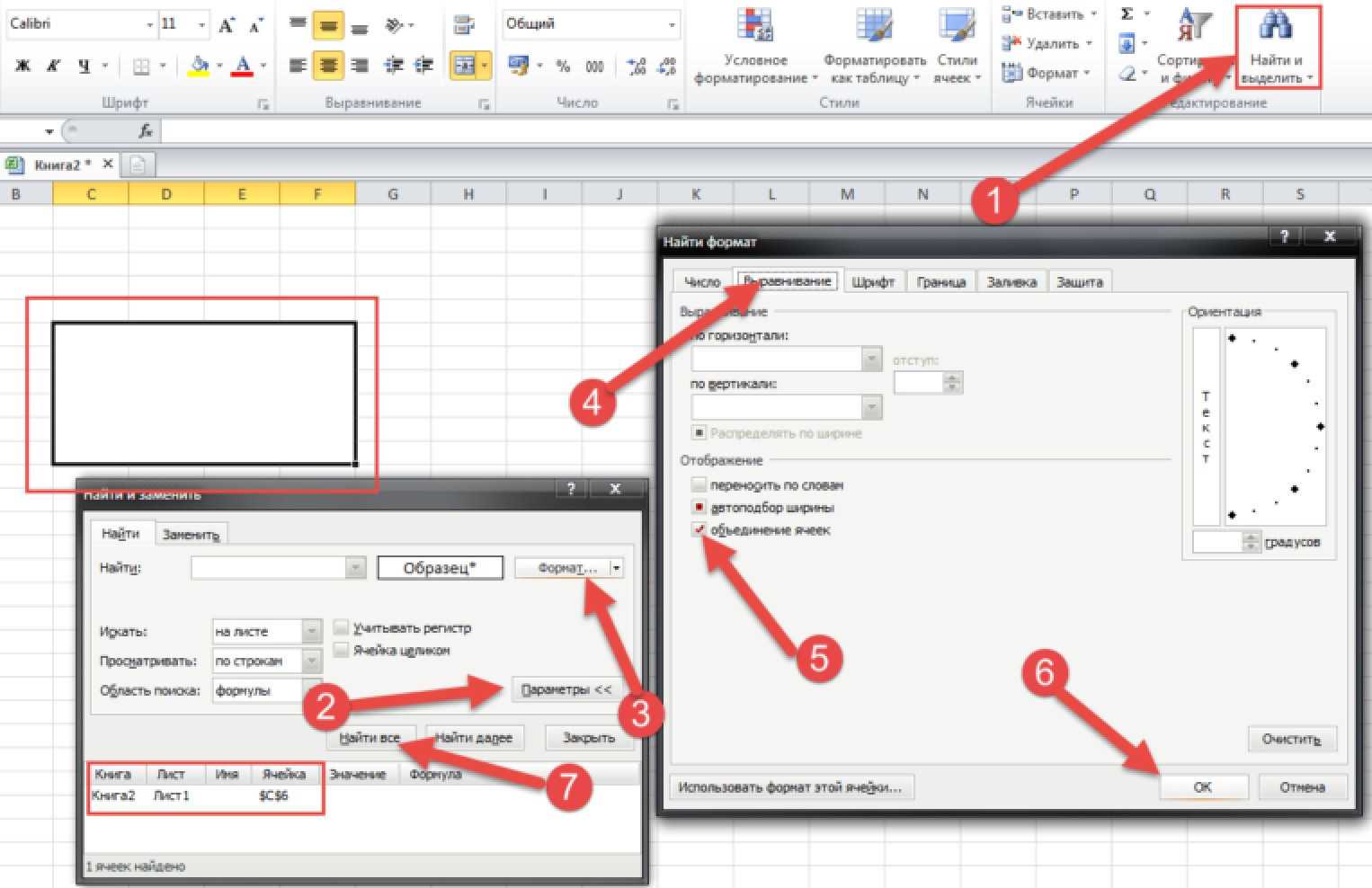The image size is (1372, 888).
Task: Switch to the Граница tab
Action: 940,281
